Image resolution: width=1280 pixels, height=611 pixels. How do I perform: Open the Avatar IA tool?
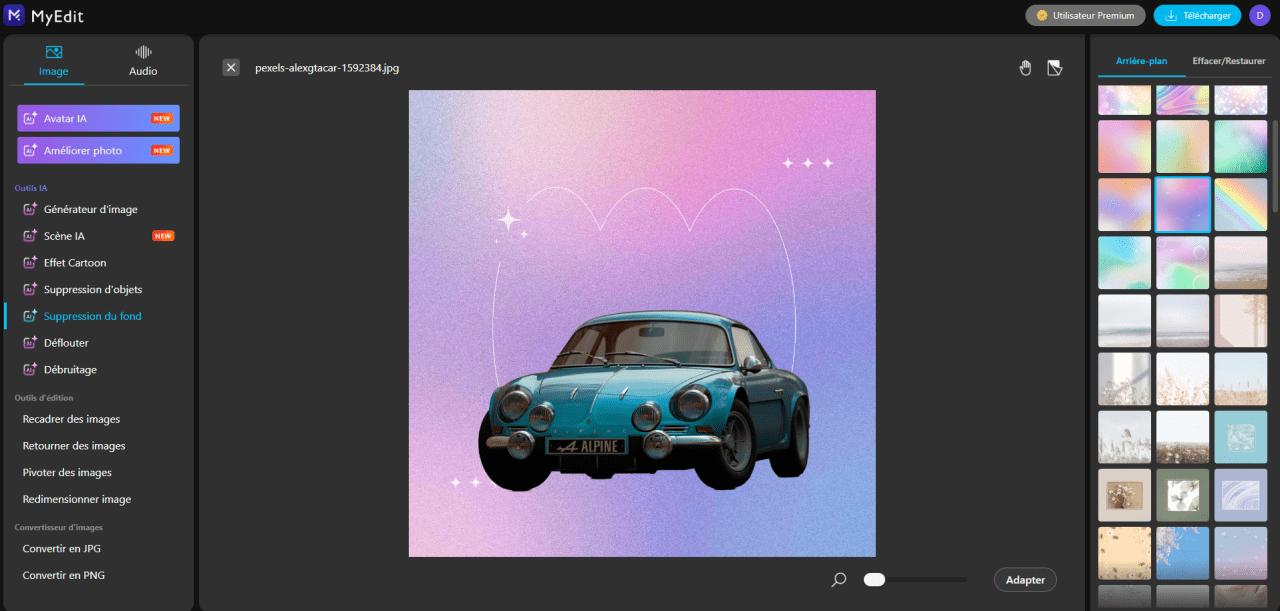pyautogui.click(x=97, y=117)
